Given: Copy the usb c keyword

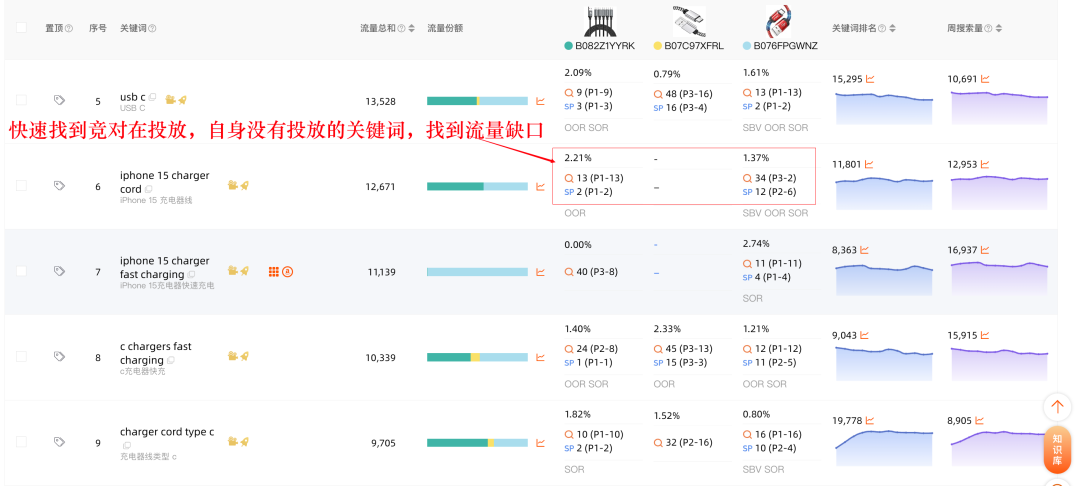Looking at the screenshot, I should [152, 97].
